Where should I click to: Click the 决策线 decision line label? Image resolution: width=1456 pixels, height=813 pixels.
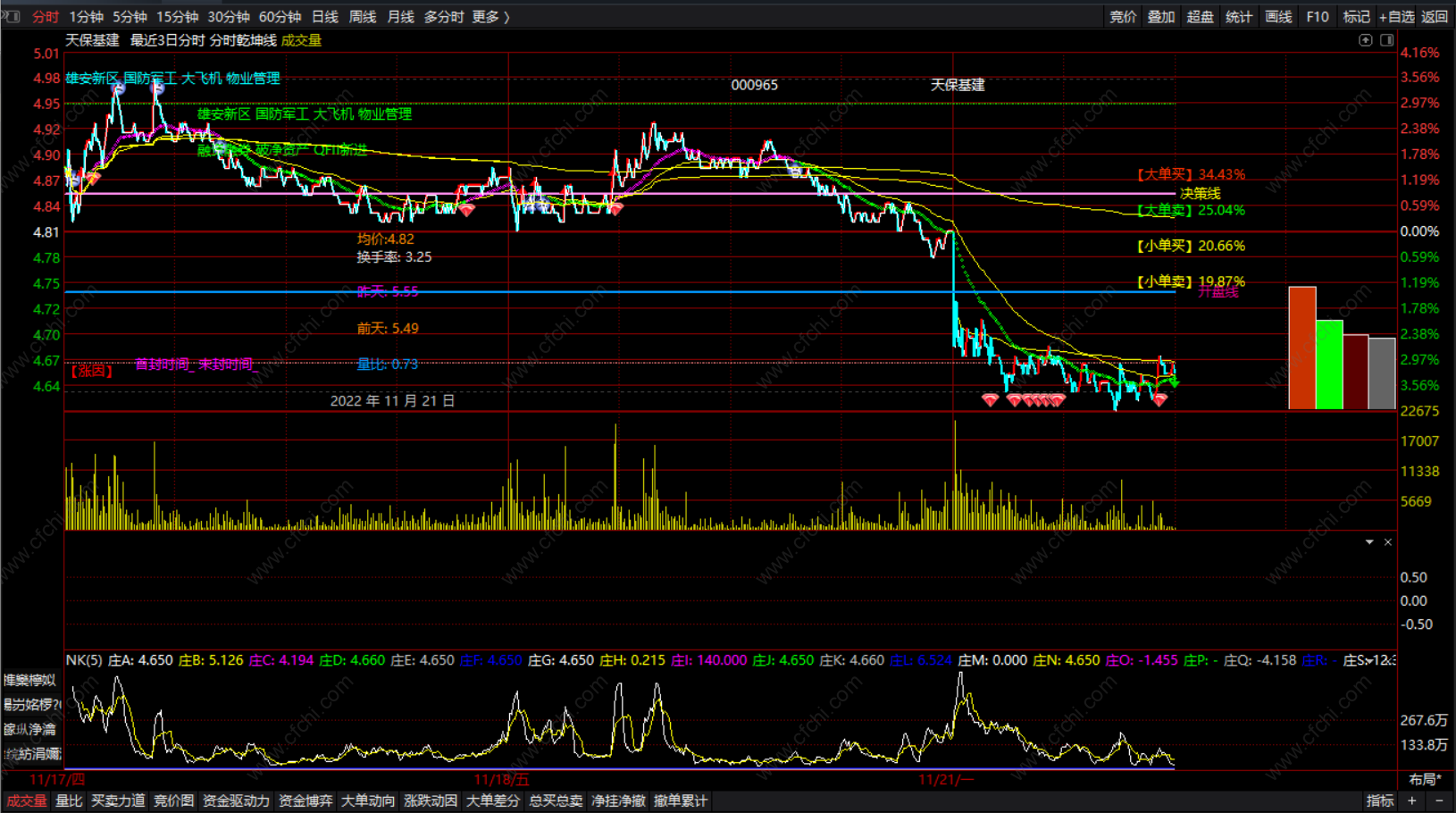[x=1200, y=193]
